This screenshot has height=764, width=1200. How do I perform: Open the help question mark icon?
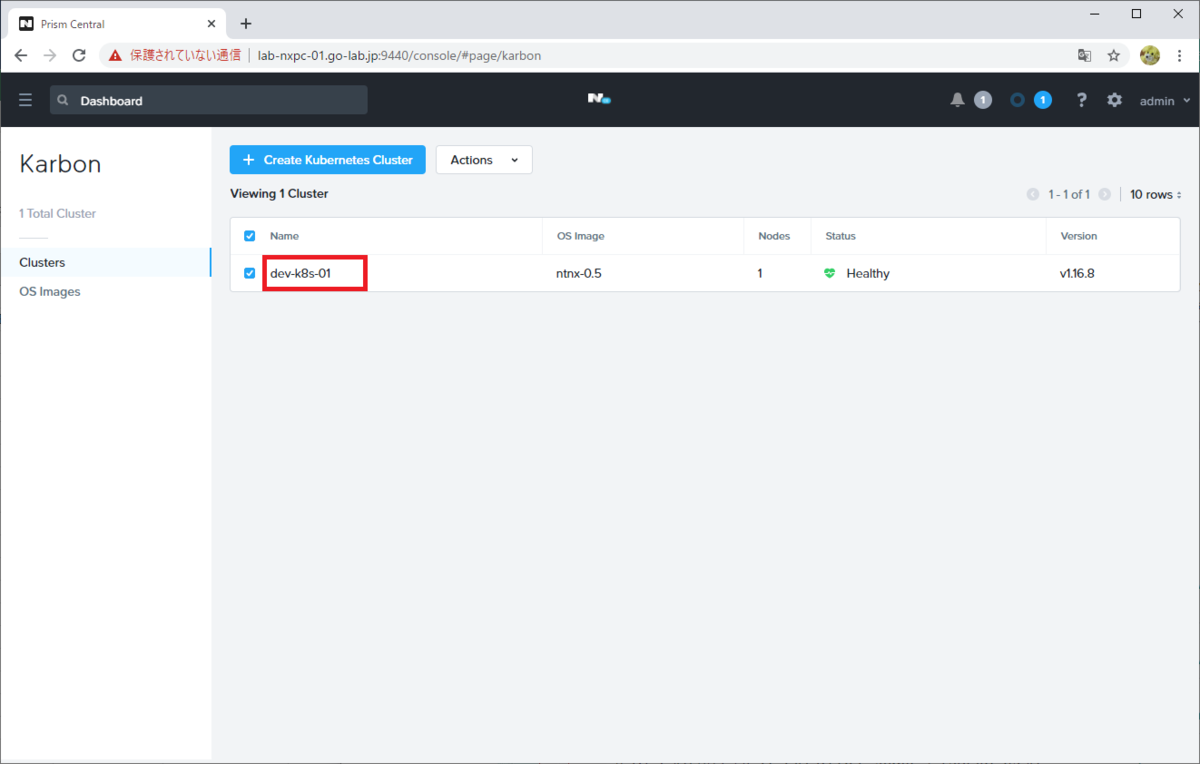1081,100
